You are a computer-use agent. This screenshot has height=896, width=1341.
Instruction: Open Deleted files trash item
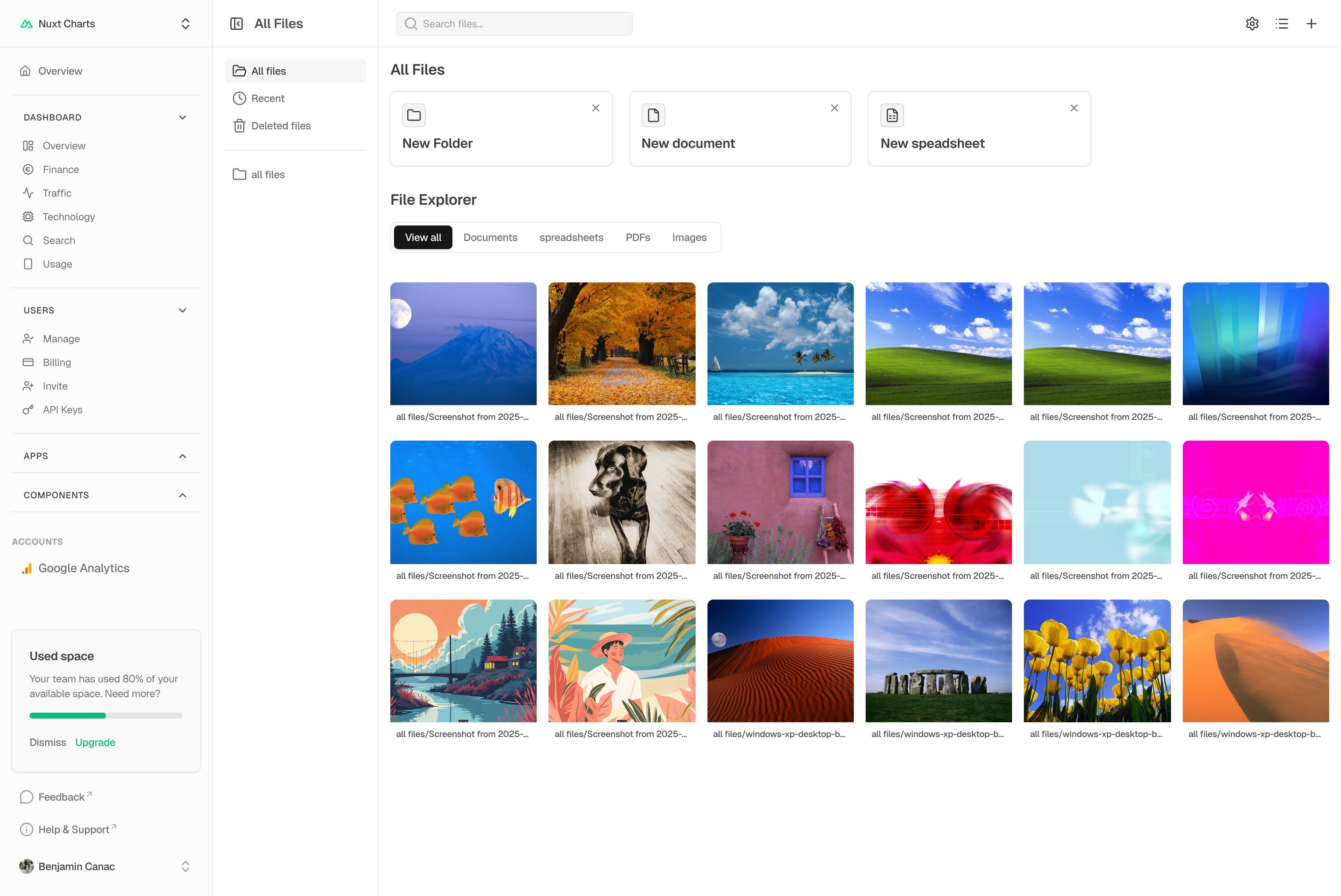(281, 126)
